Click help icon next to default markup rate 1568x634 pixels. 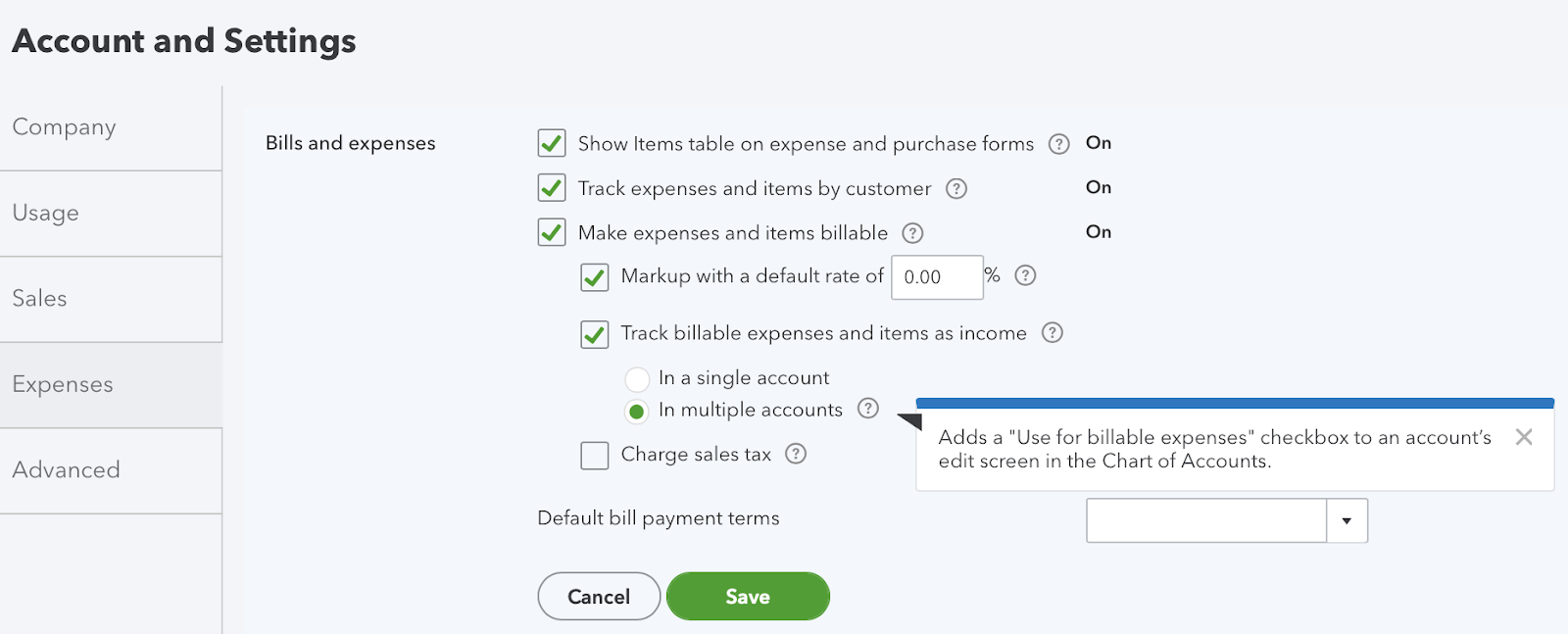[x=1025, y=276]
